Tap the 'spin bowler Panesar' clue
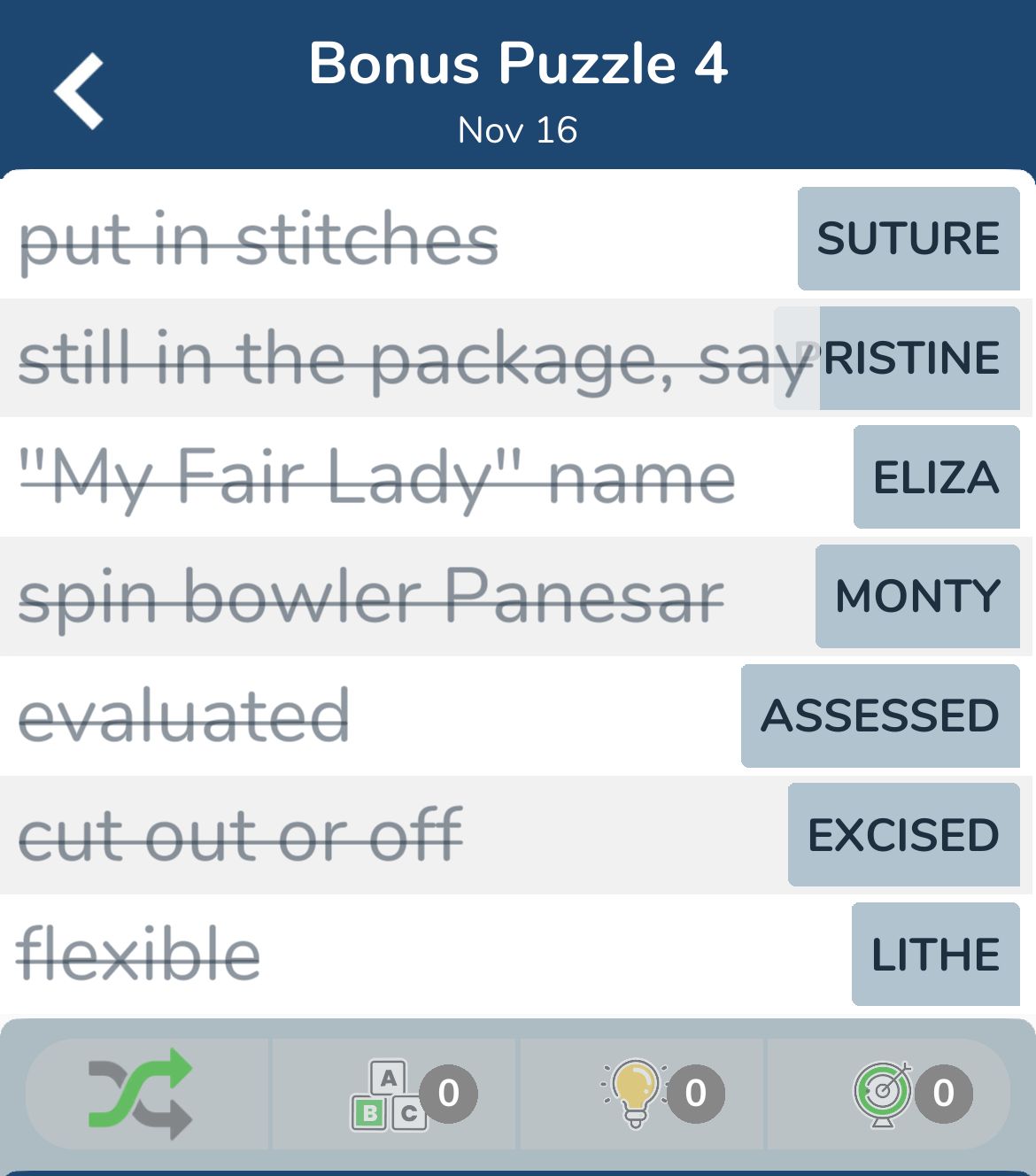Screen dimensions: 1036x1176 point(372,598)
